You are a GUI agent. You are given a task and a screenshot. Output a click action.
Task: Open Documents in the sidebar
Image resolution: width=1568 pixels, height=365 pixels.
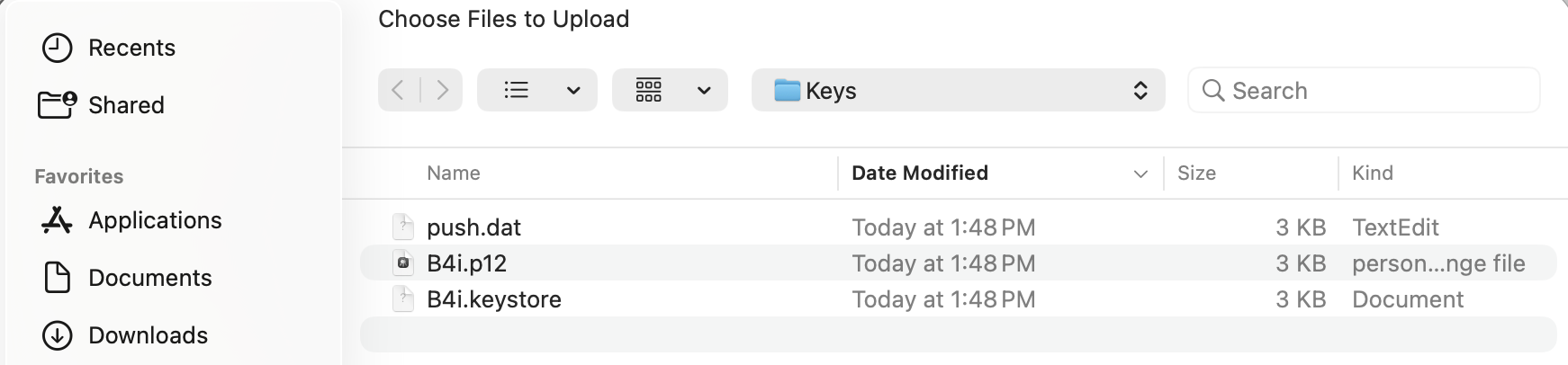149,278
